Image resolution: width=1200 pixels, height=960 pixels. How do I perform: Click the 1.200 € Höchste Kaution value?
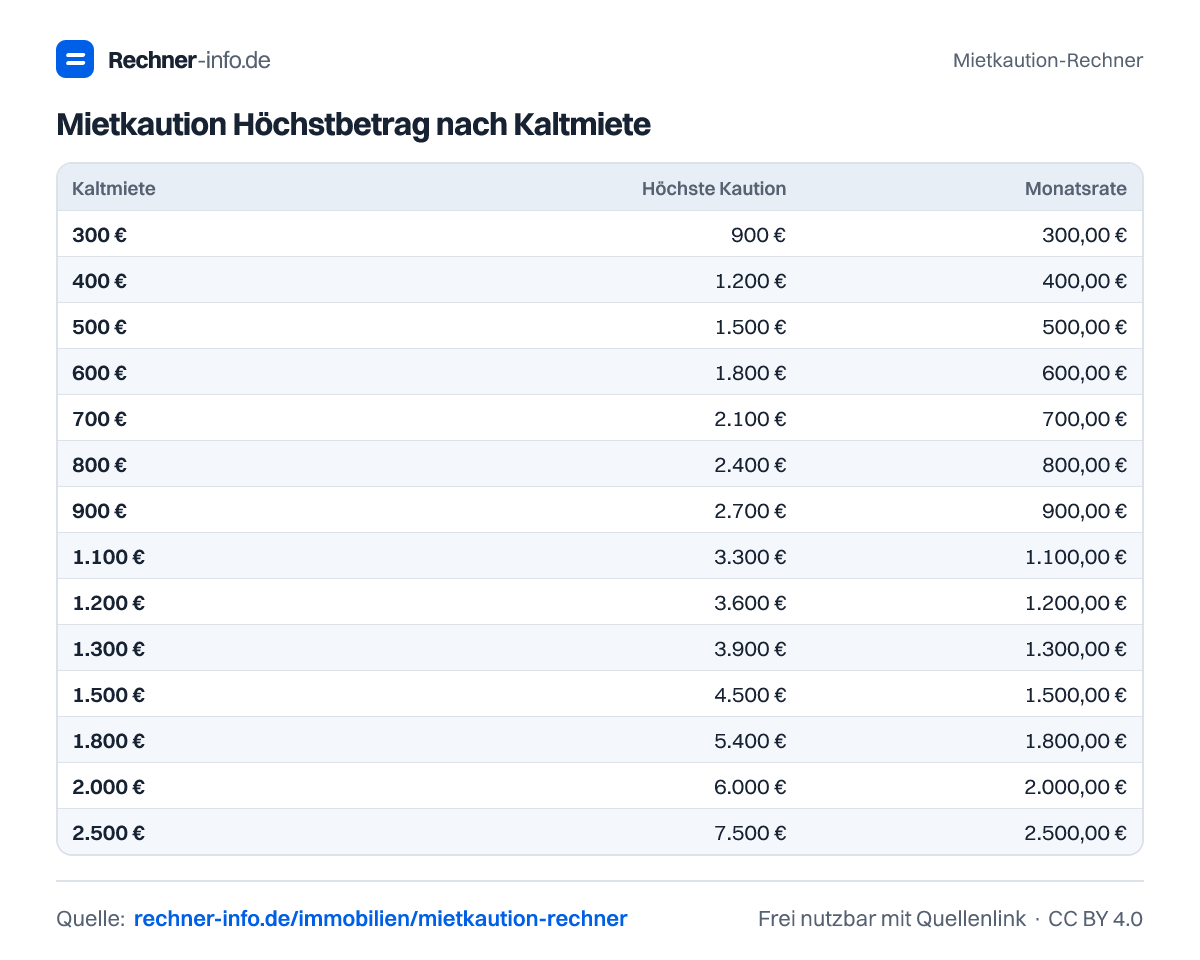(751, 281)
